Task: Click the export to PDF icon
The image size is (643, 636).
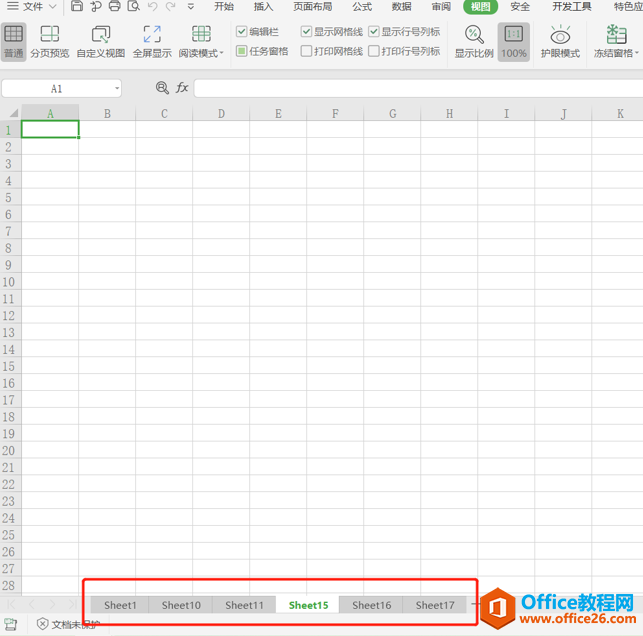Action: pos(96,6)
